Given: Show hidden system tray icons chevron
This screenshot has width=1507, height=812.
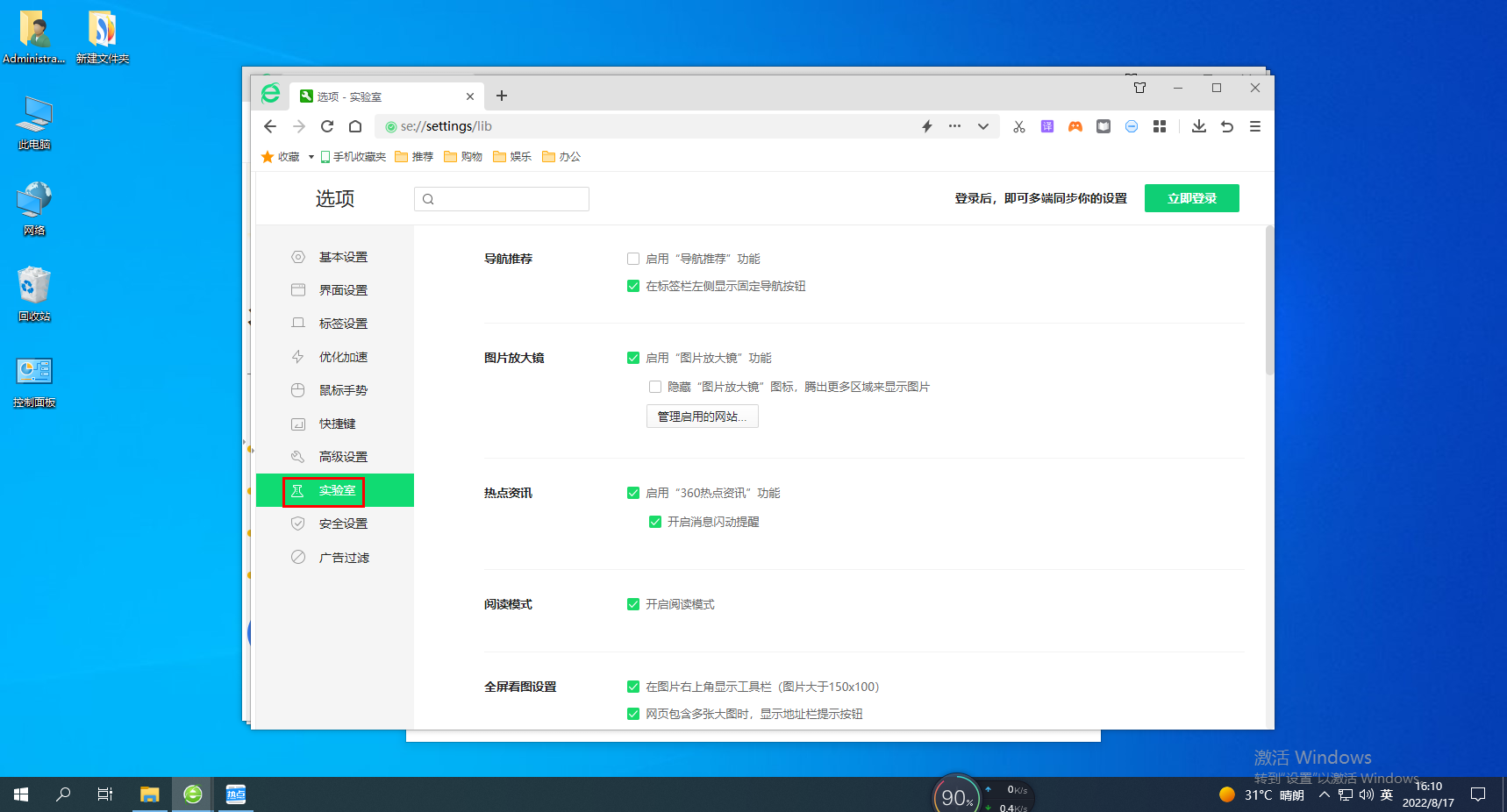Looking at the screenshot, I should 1325,794.
